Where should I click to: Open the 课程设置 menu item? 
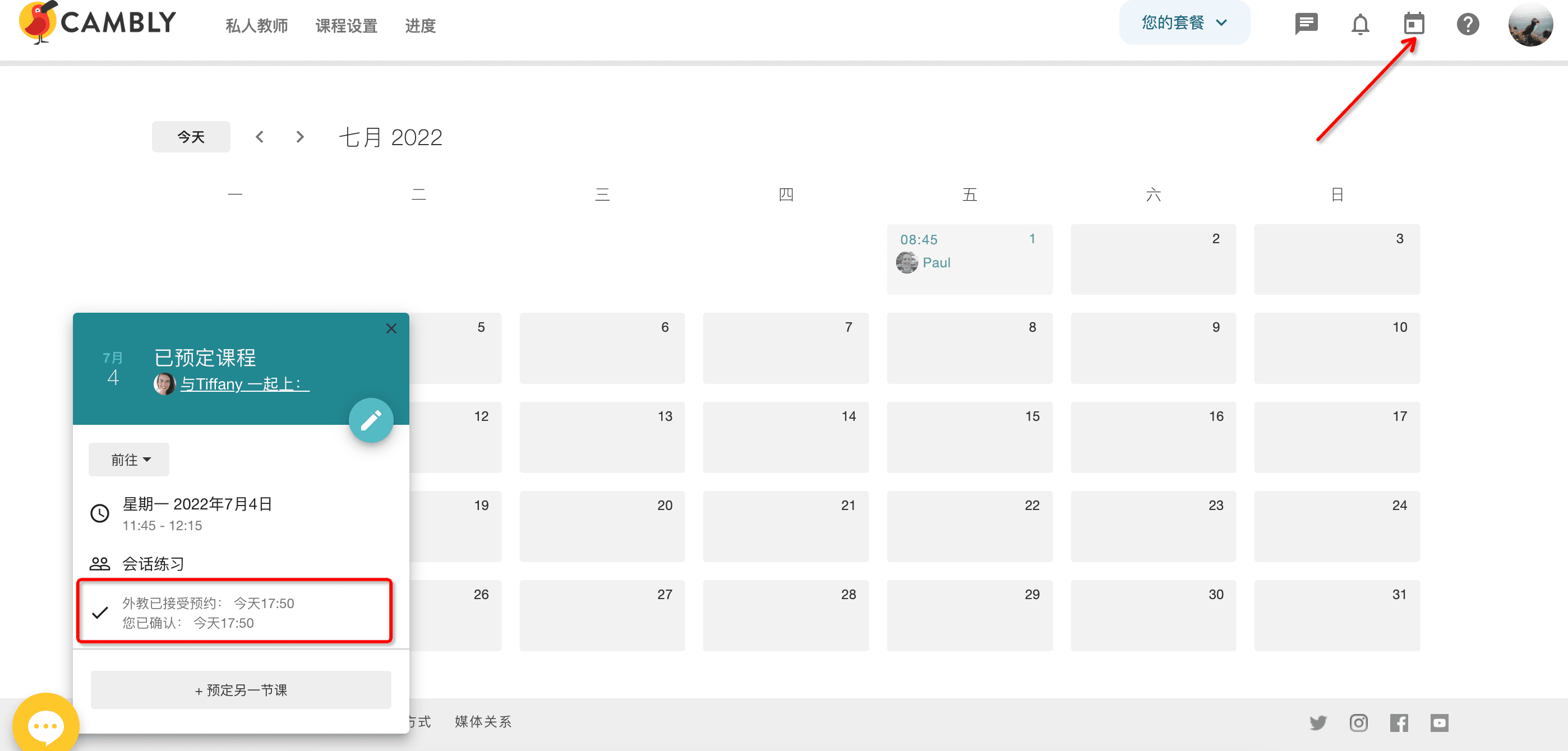(346, 26)
